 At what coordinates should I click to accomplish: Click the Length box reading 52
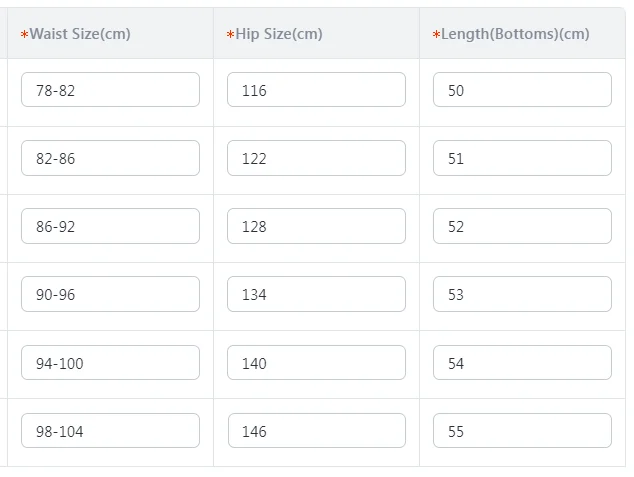click(522, 226)
